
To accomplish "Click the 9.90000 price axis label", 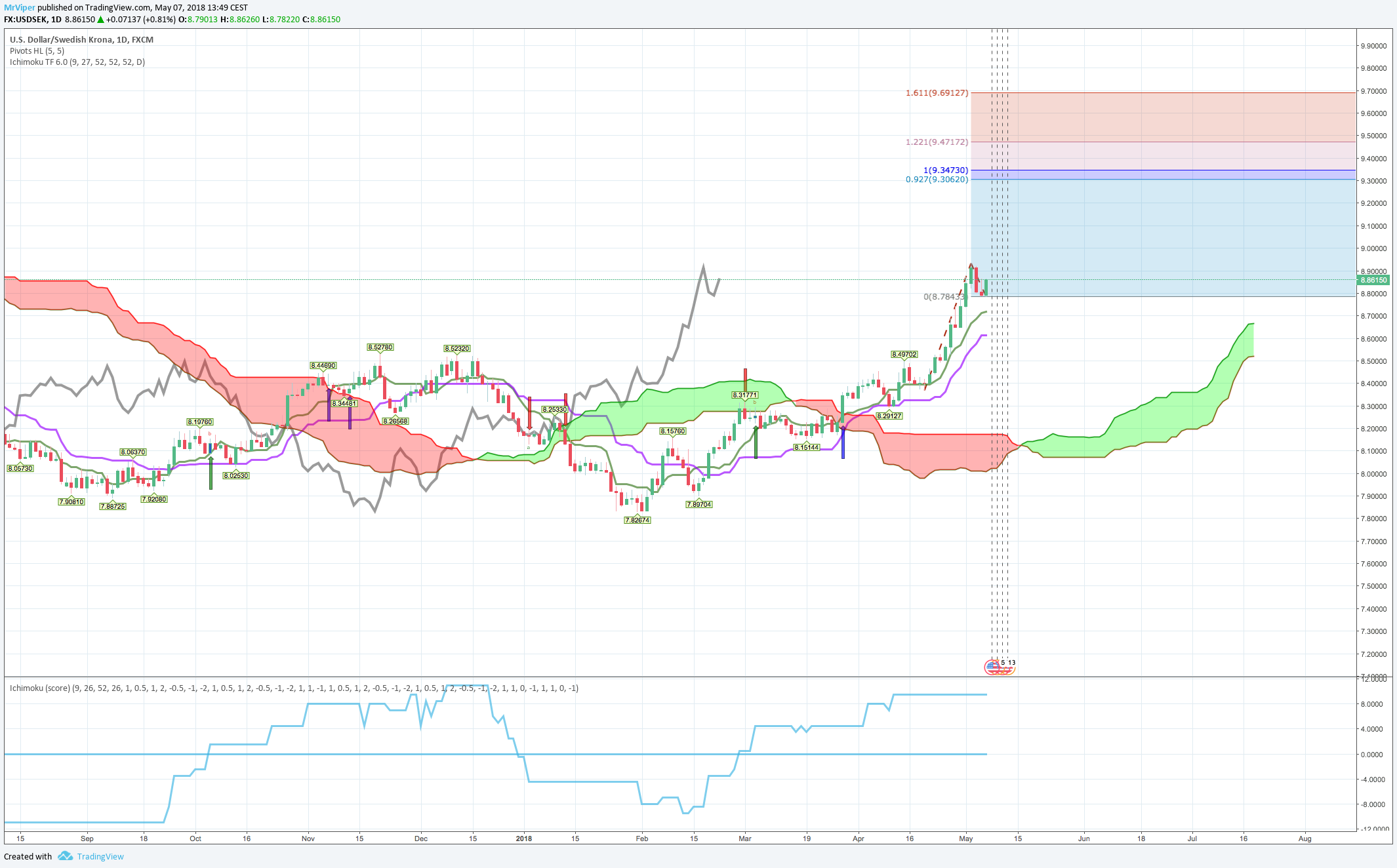I will (1373, 46).
